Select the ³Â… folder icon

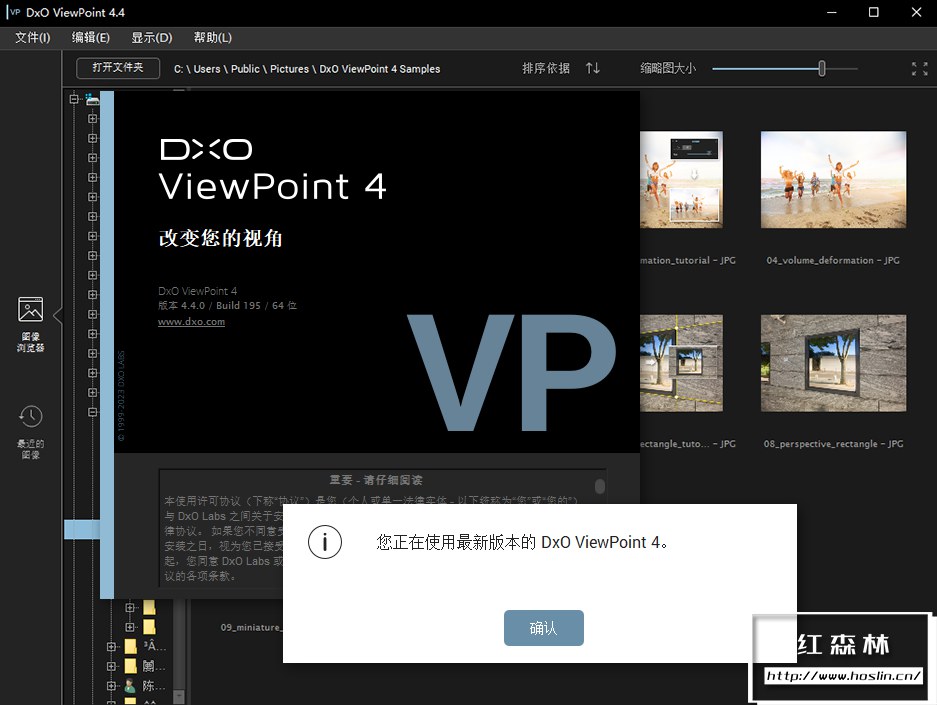(x=130, y=646)
